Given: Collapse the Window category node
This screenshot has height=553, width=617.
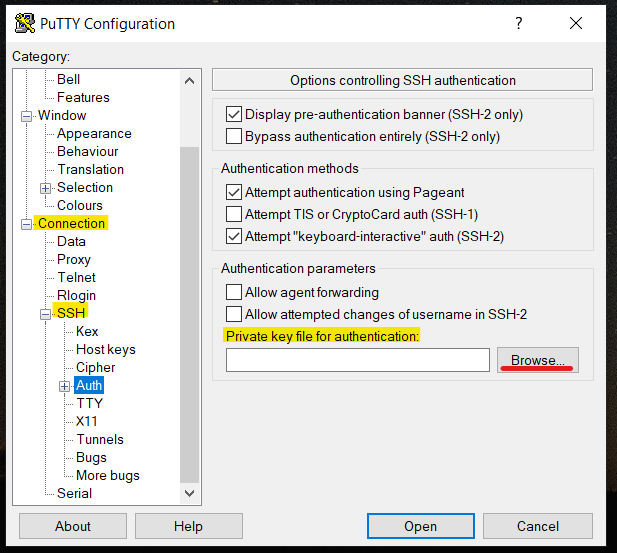Looking at the screenshot, I should [27, 116].
